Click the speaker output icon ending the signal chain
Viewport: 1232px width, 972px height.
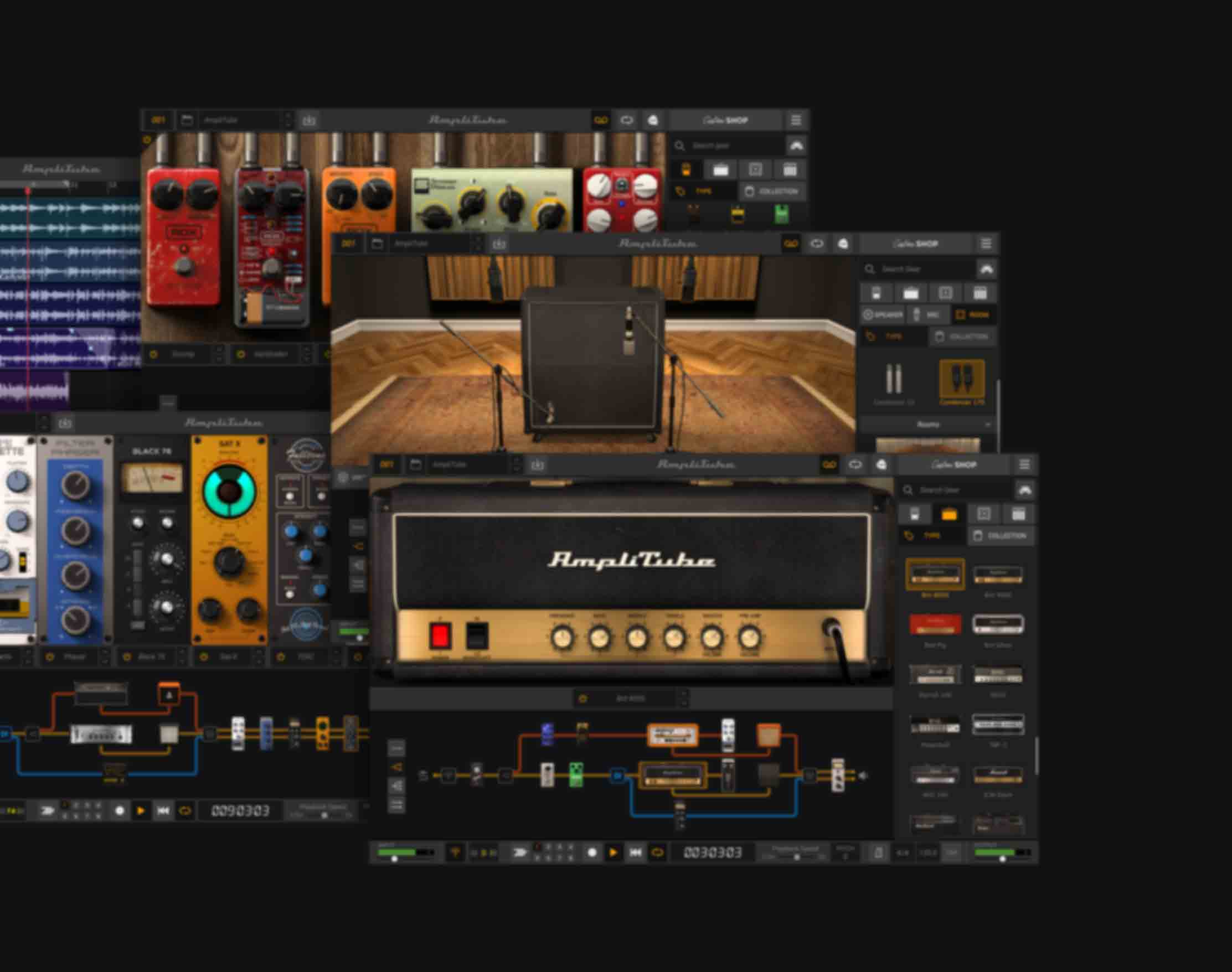coord(863,775)
